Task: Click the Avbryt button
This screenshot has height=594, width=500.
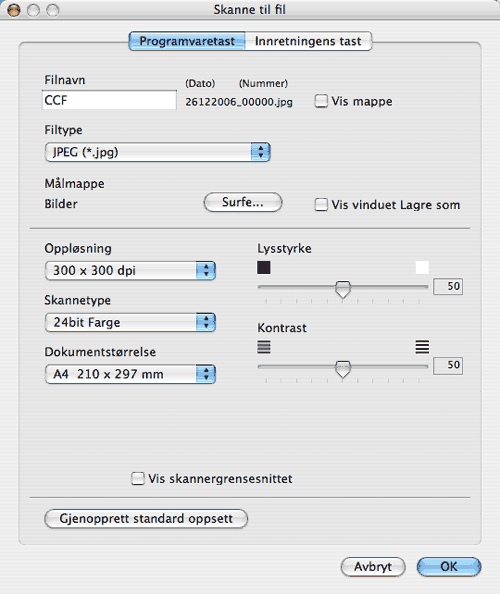Action: [373, 567]
